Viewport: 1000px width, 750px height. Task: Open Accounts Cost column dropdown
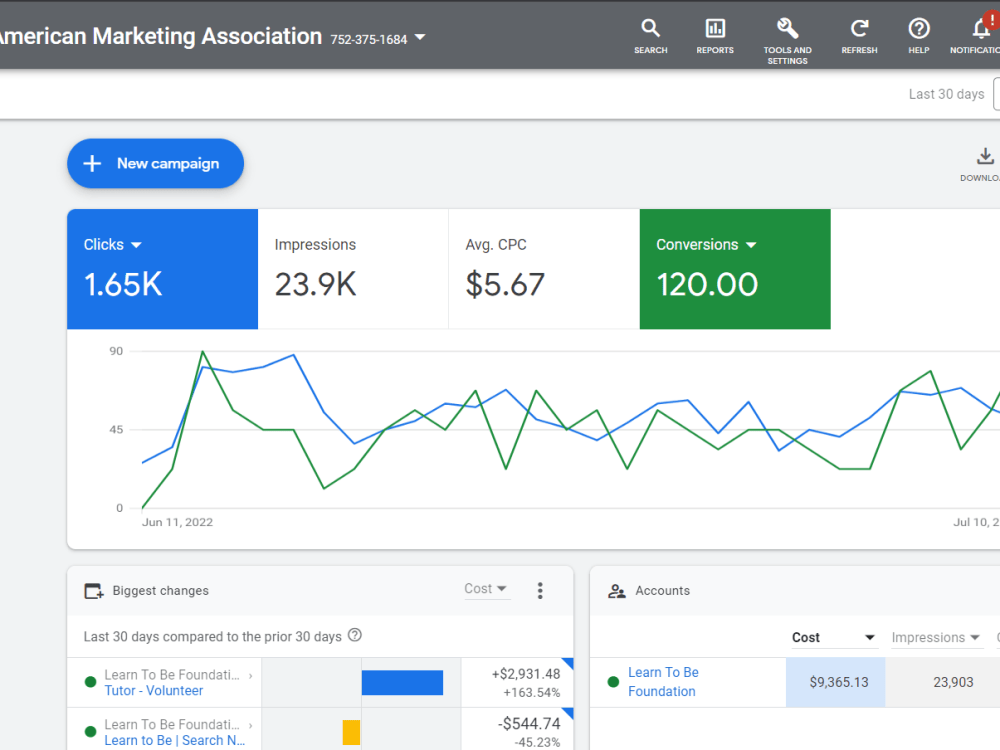point(834,637)
